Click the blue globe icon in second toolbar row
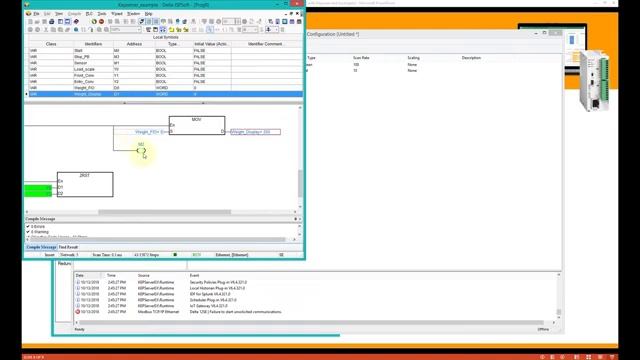 (x=76, y=29)
